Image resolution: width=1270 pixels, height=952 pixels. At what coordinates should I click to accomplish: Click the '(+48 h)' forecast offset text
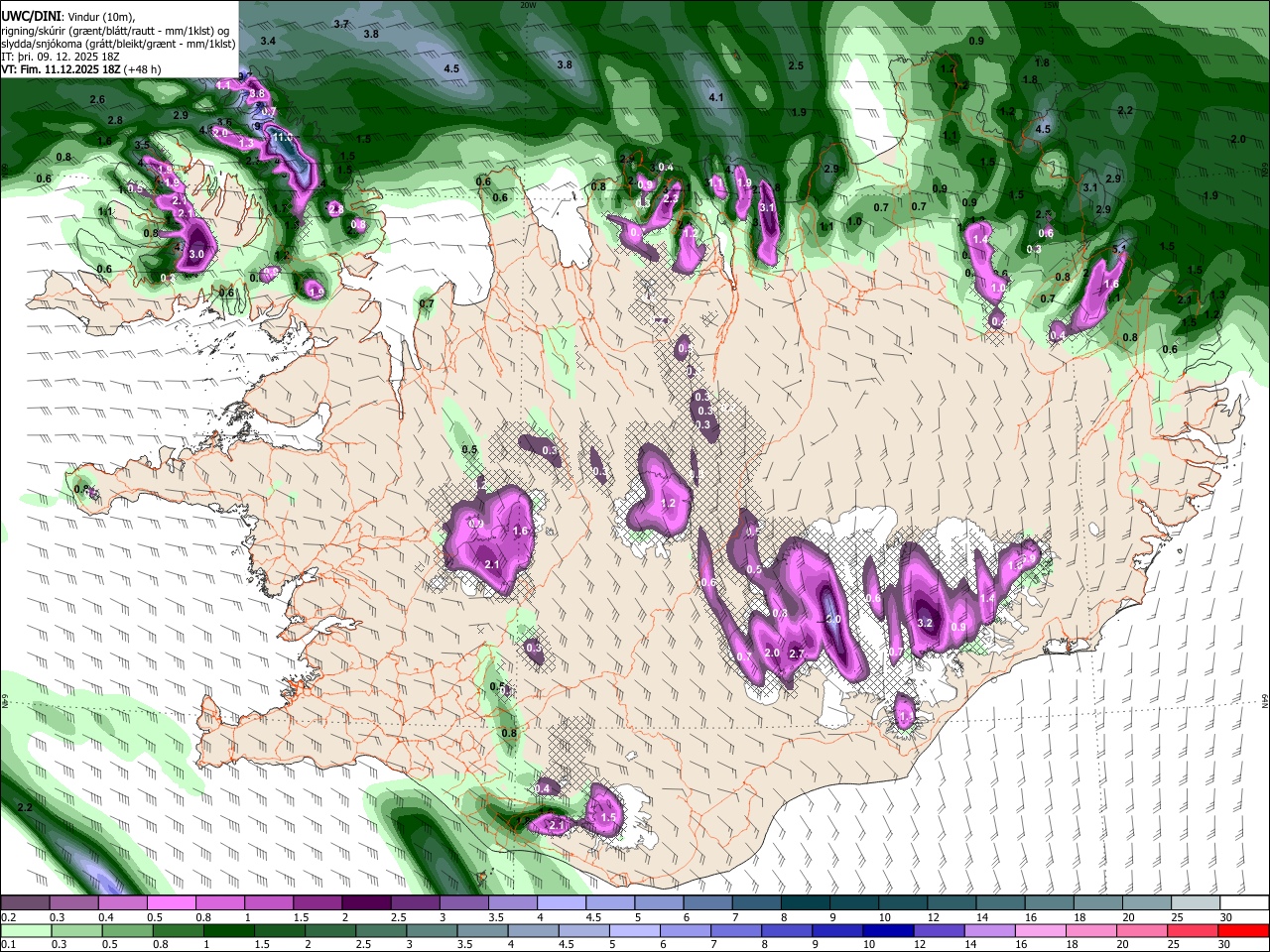click(x=143, y=69)
